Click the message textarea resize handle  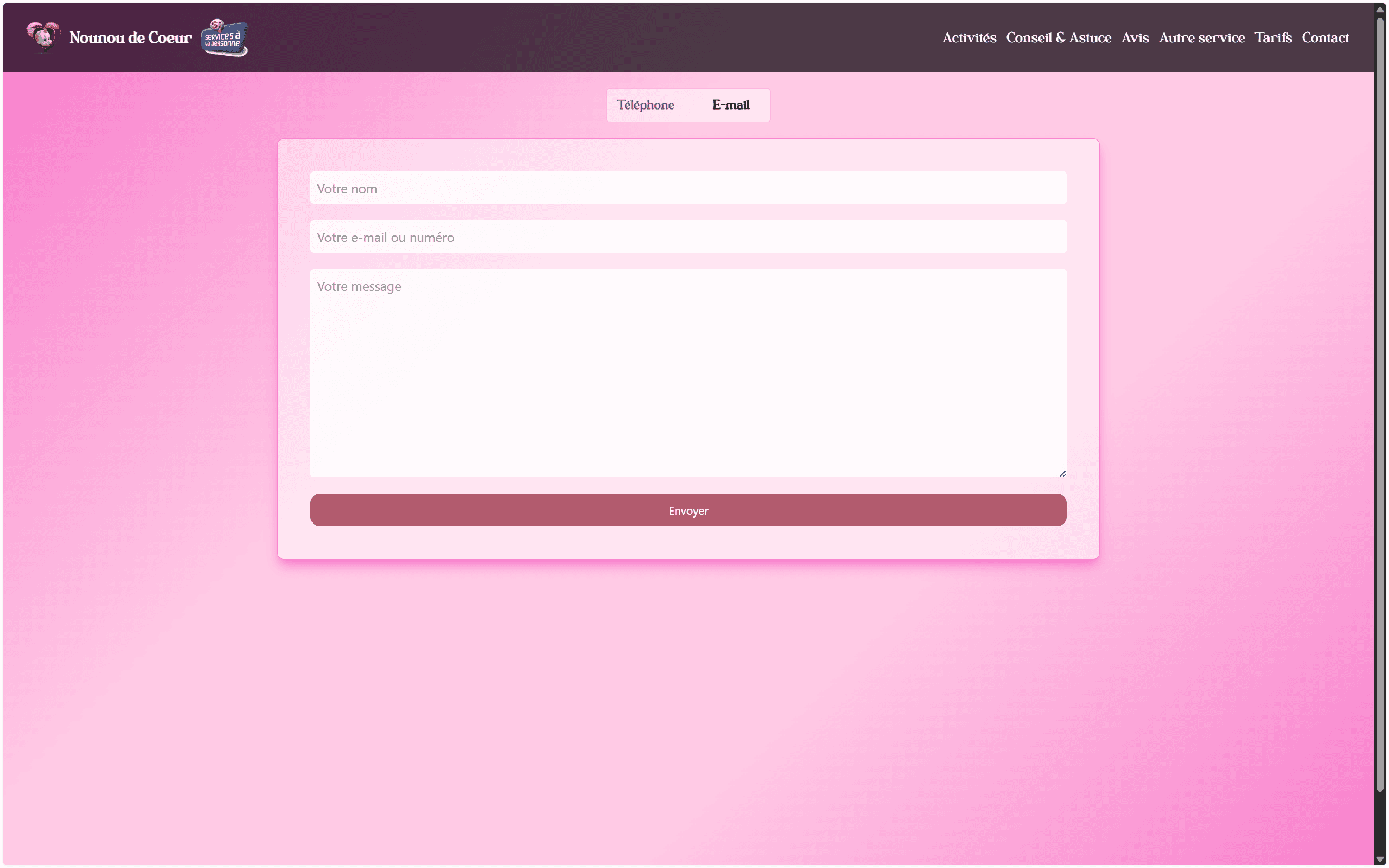pyautogui.click(x=1062, y=474)
